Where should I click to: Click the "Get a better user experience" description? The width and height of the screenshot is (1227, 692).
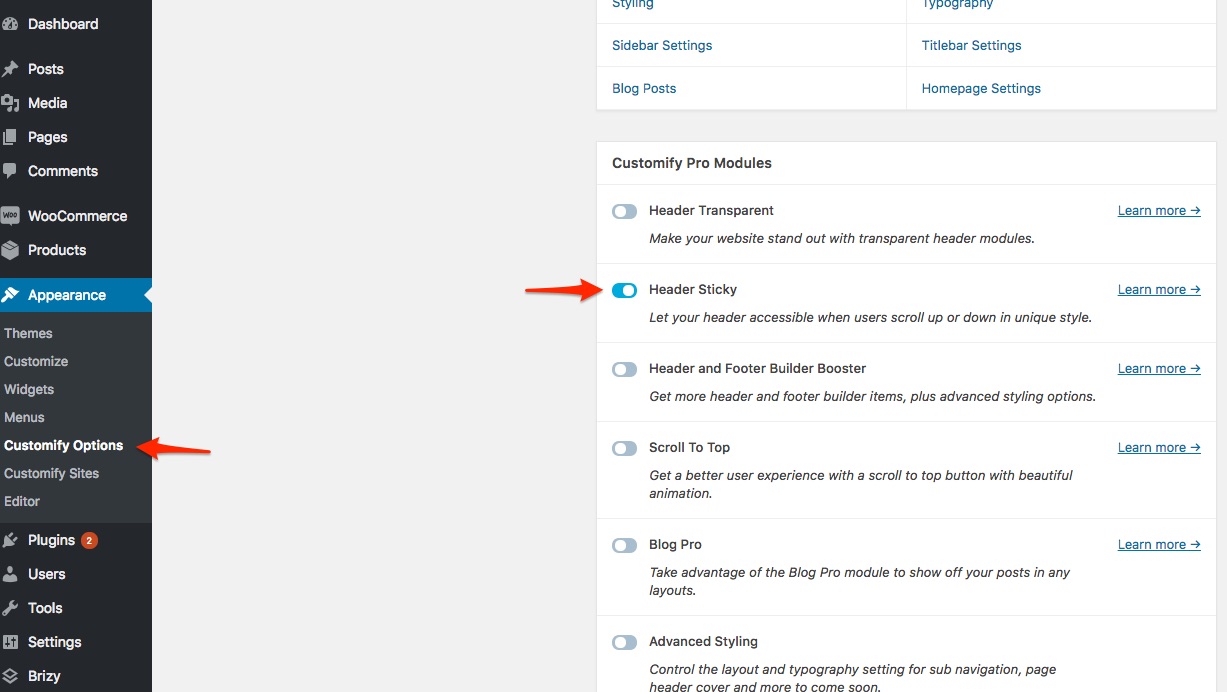(861, 484)
